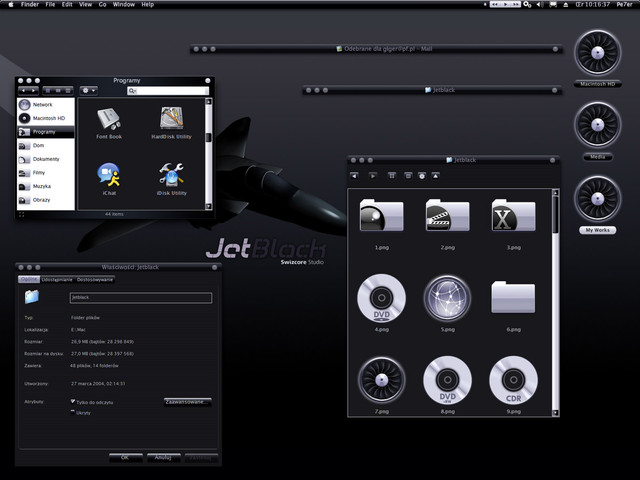Screen dimensions: 640x480
Task: Select 9.png CDR disc icon
Action: coord(513,380)
